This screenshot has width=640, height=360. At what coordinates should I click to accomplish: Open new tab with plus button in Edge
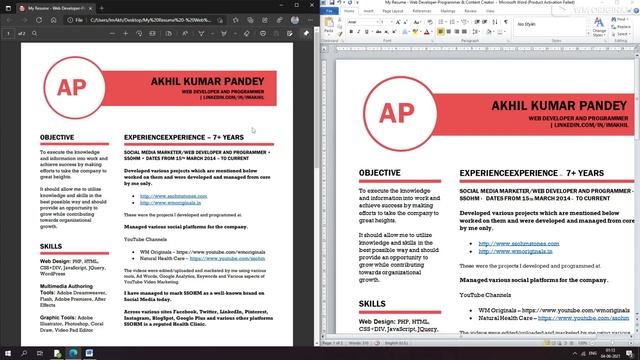102,8
